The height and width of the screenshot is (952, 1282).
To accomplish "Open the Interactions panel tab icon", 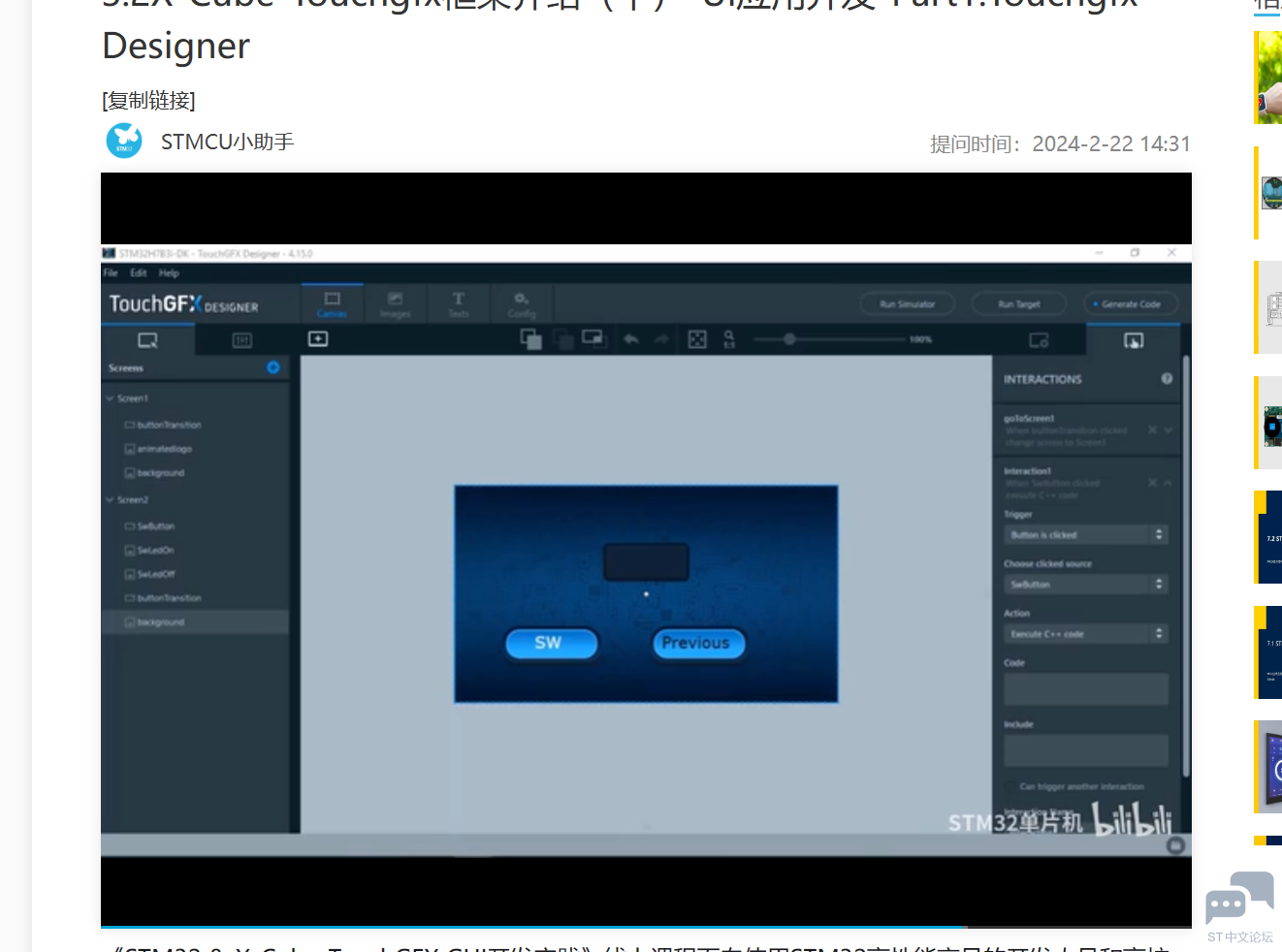I will pos(1134,340).
